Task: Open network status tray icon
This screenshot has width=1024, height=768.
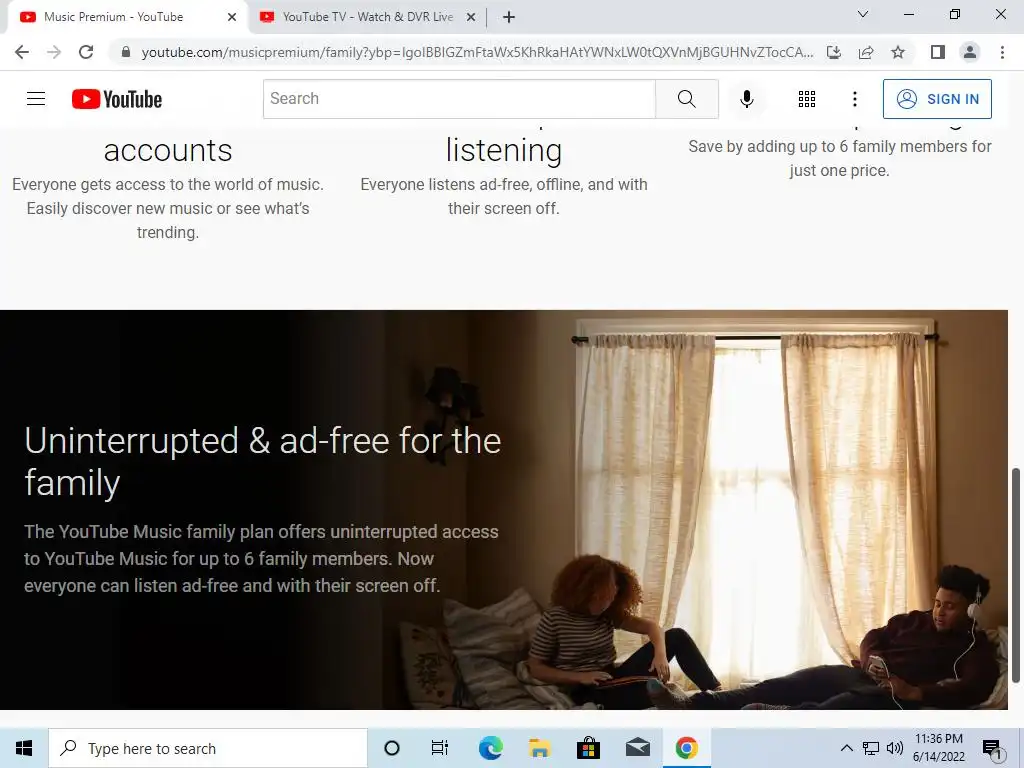Action: point(871,748)
